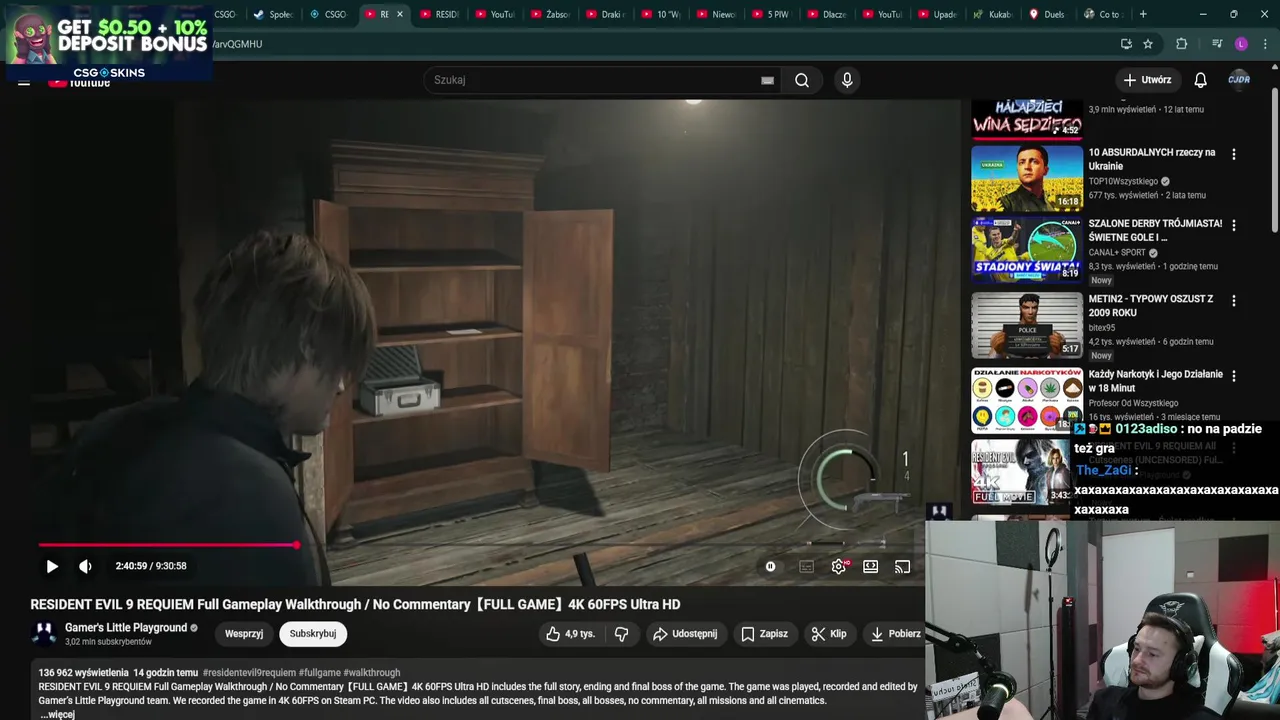Open the browser extensions puzzle icon
Image resolution: width=1280 pixels, height=720 pixels.
(1181, 44)
